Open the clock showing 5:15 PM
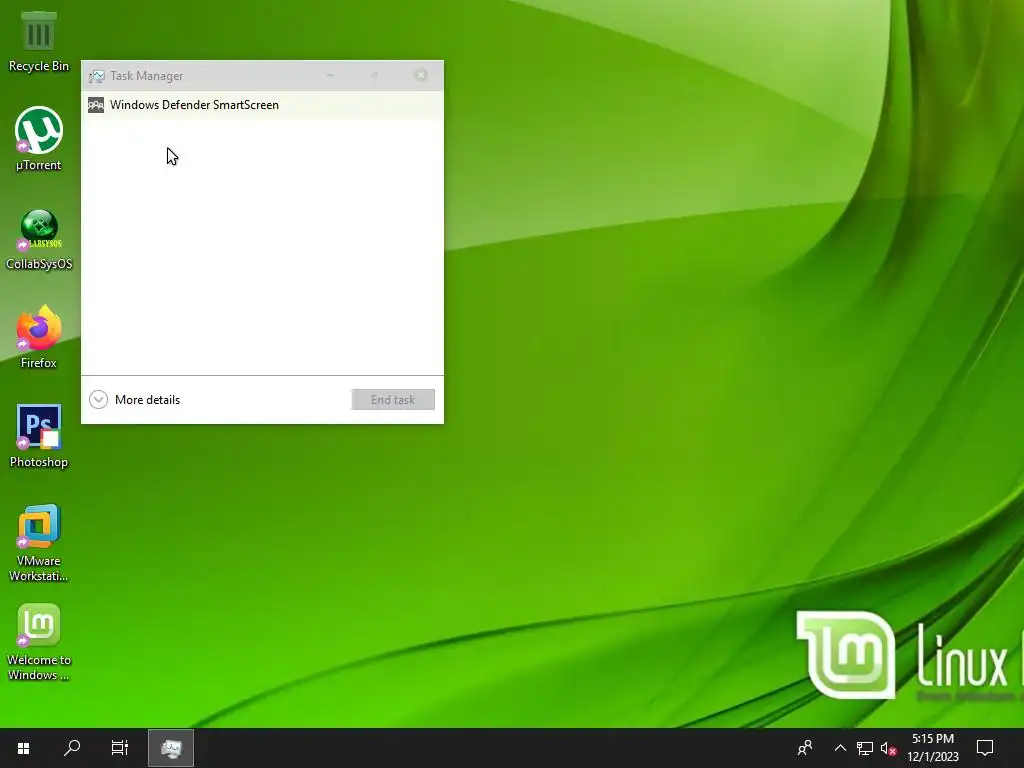1024x768 pixels. [x=933, y=748]
